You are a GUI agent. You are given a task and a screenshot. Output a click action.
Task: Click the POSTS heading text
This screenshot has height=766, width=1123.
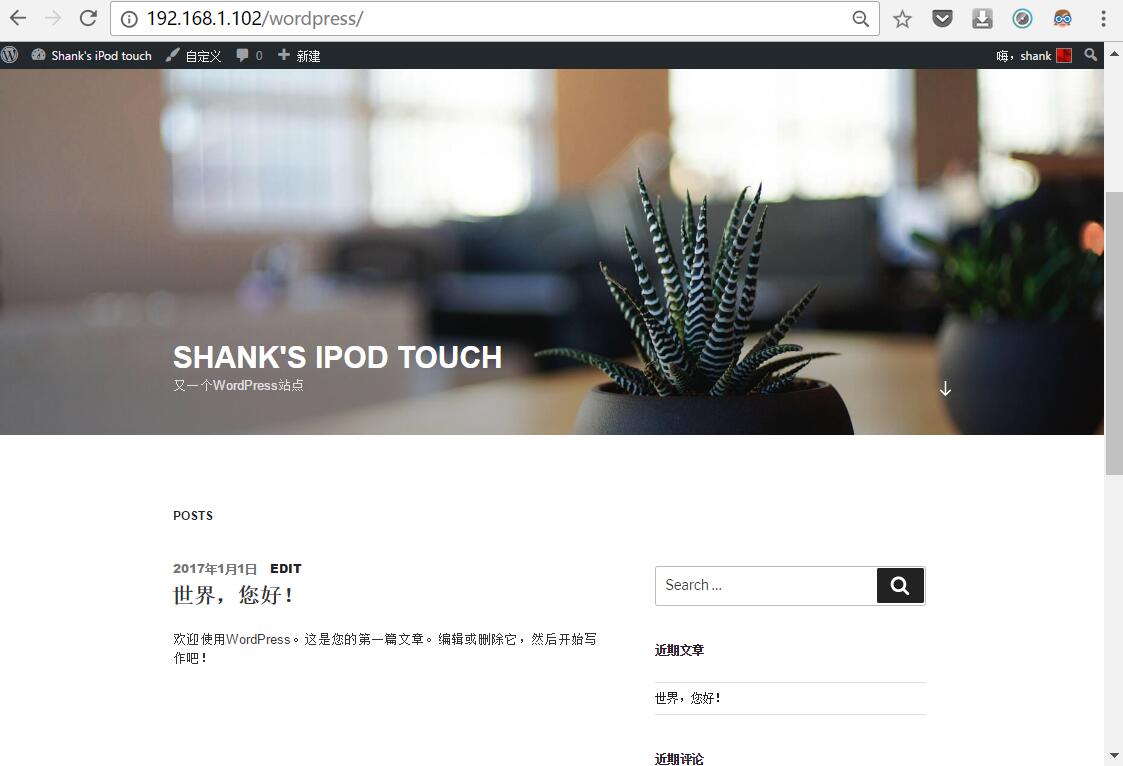(x=193, y=515)
